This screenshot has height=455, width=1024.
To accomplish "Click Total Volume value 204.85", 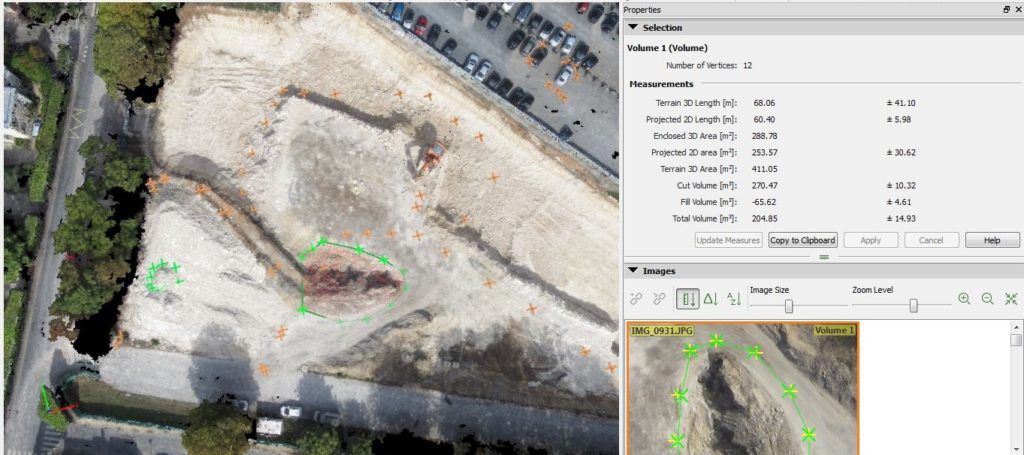I will point(764,219).
